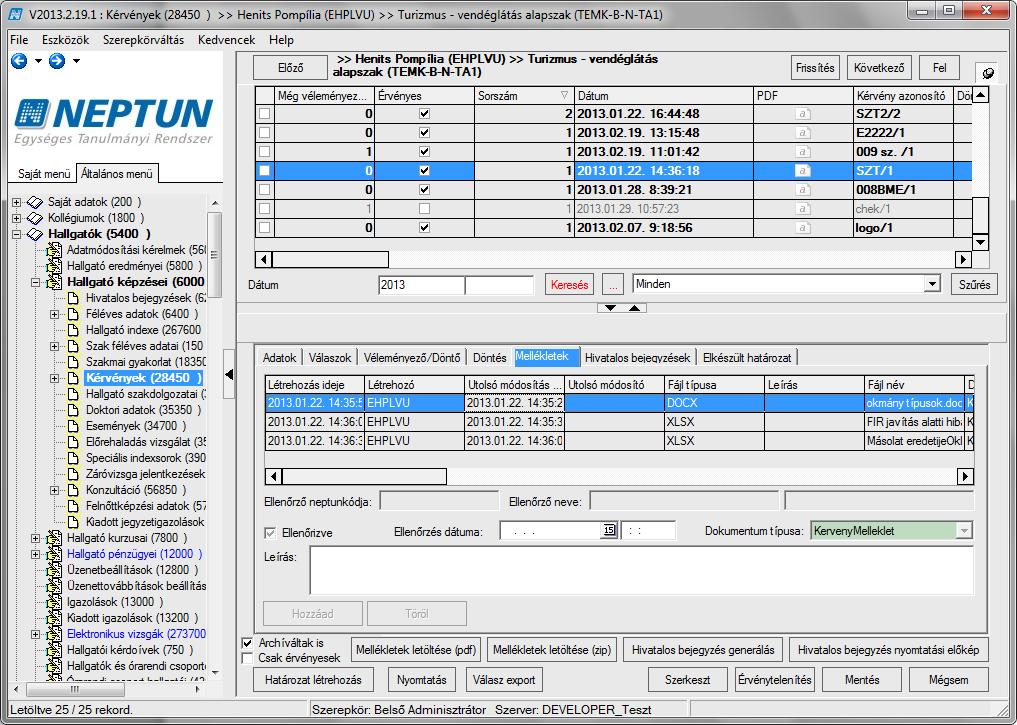Toggle the Archiváltak is checkbox
Screen dimensions: 1017x725
click(247, 643)
